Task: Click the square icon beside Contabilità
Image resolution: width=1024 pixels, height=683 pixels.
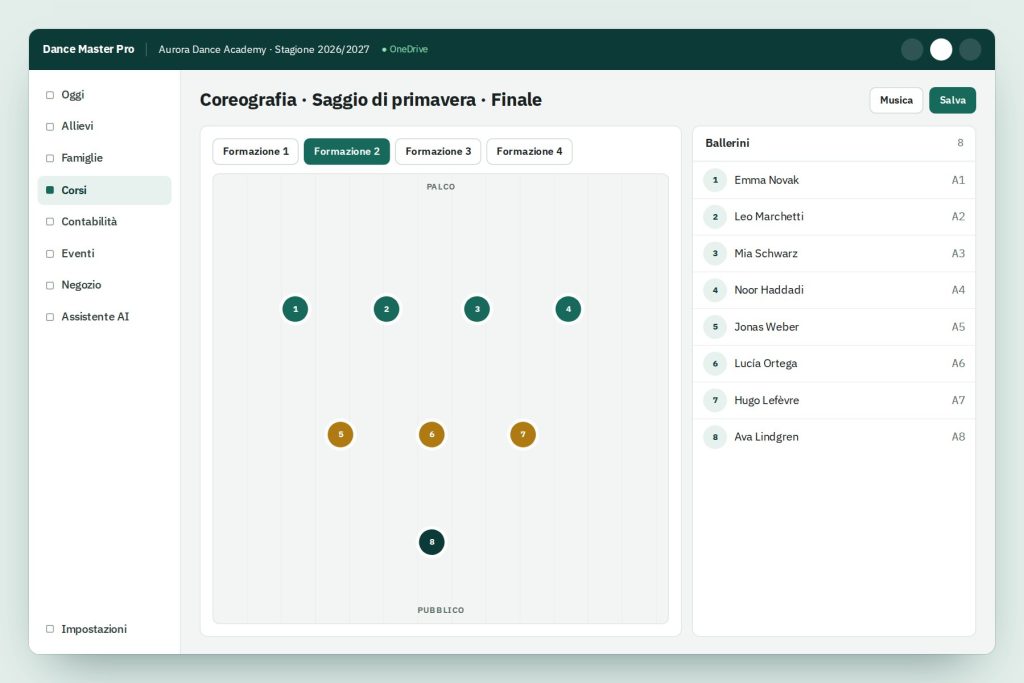Action: tap(50, 221)
